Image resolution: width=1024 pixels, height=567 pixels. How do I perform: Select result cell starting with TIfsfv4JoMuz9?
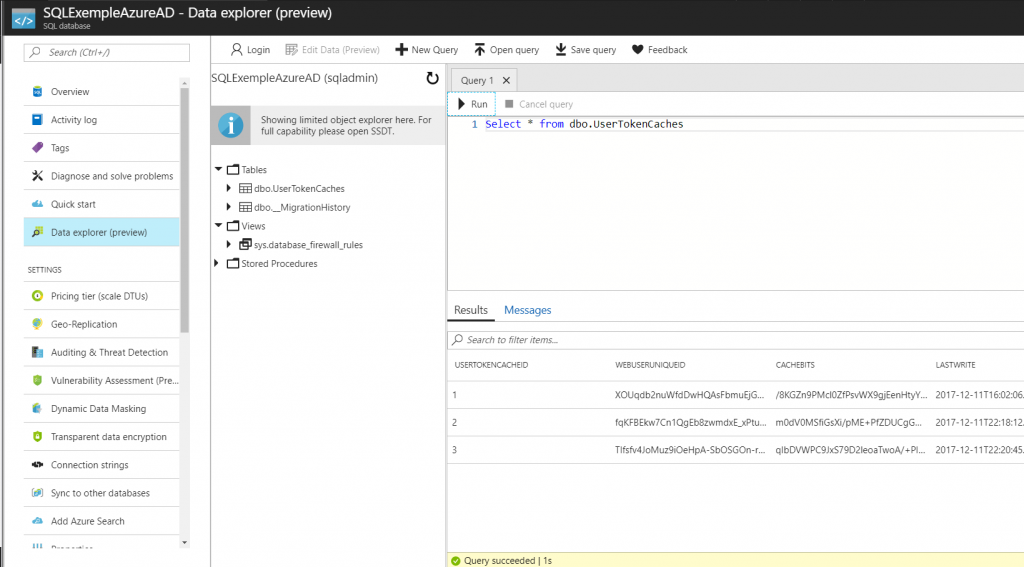(690, 450)
